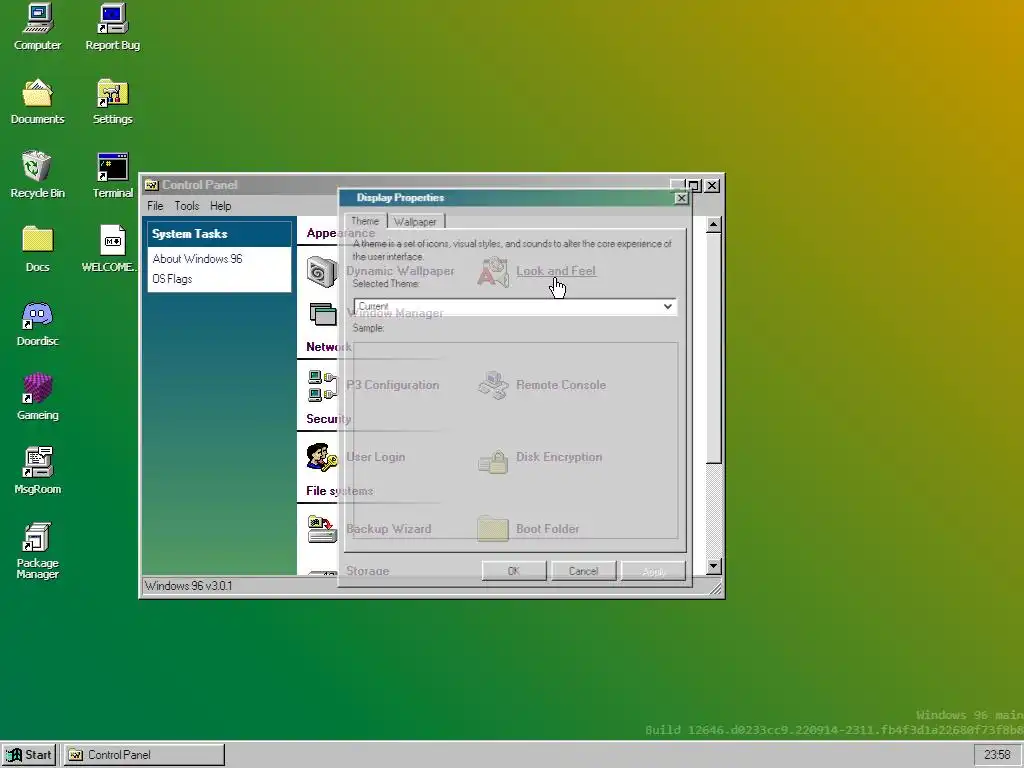Switch to the Theme tab

(365, 221)
